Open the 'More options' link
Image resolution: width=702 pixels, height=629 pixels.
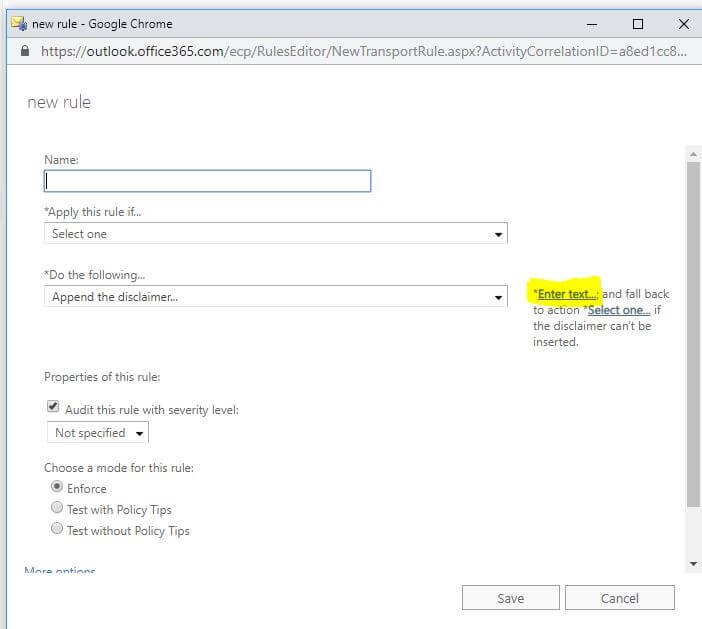[x=60, y=572]
